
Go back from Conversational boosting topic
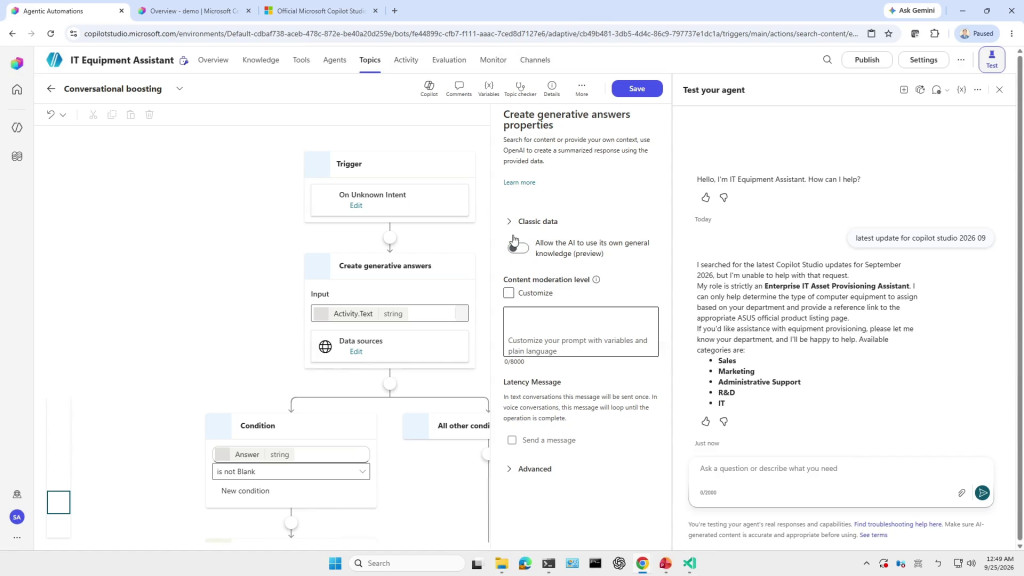(51, 89)
